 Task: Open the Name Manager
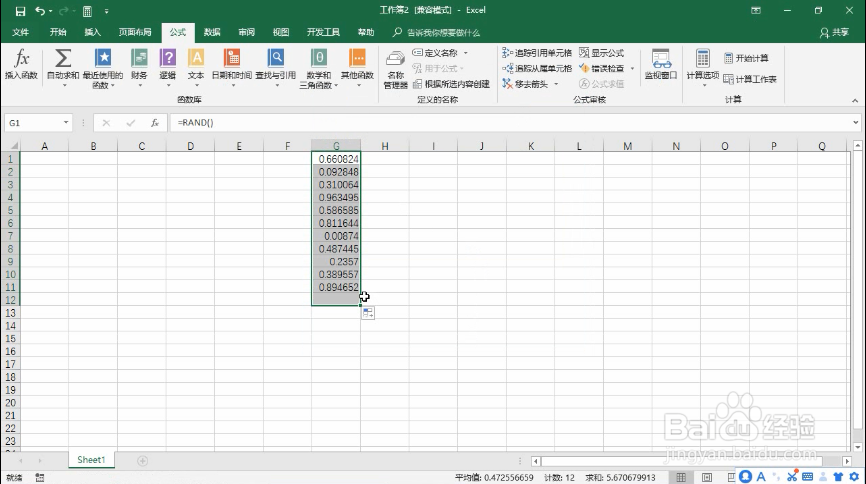pos(395,69)
